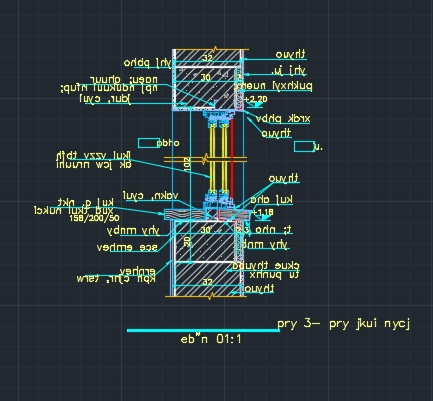This screenshot has height=401, width=433.
Task: Select the "sce emhev" annotation on the left
Action: pos(127,247)
